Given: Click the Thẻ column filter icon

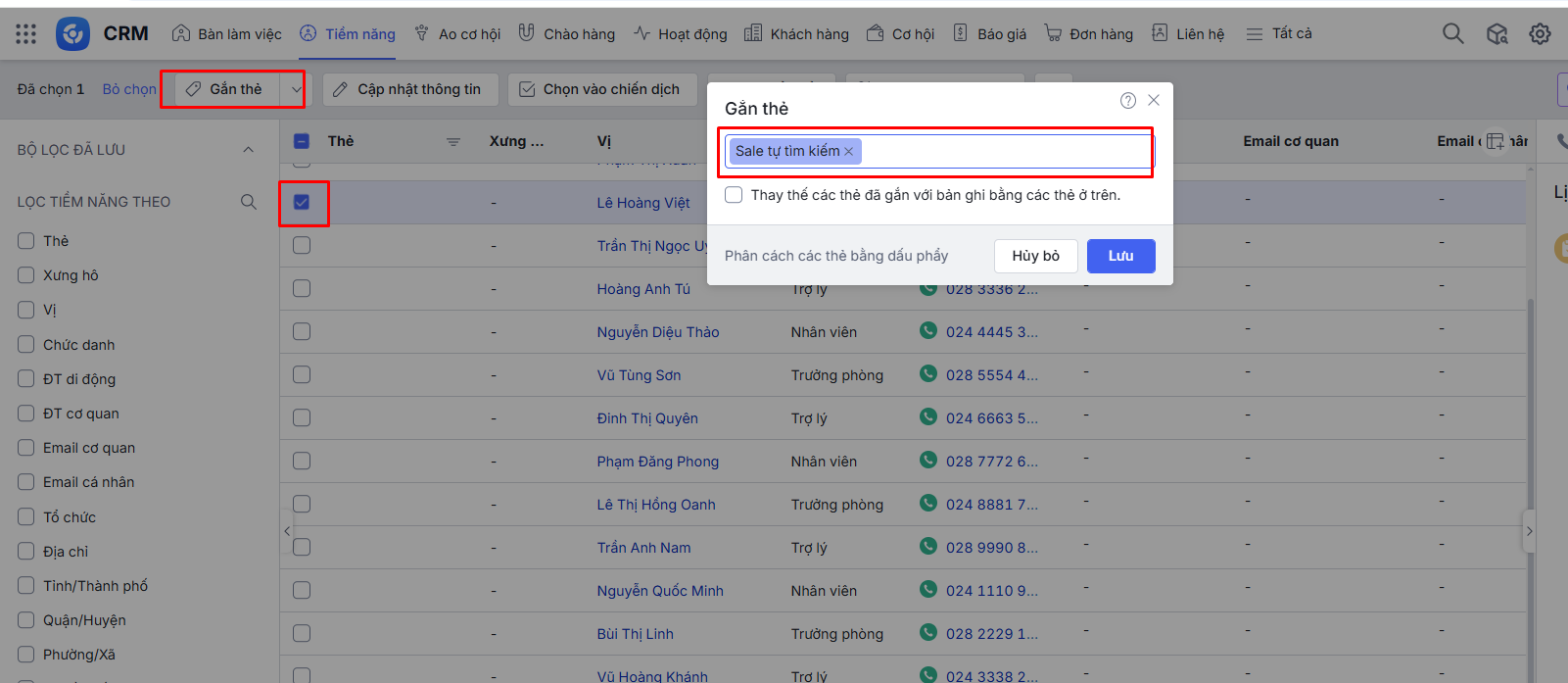Looking at the screenshot, I should (x=453, y=142).
